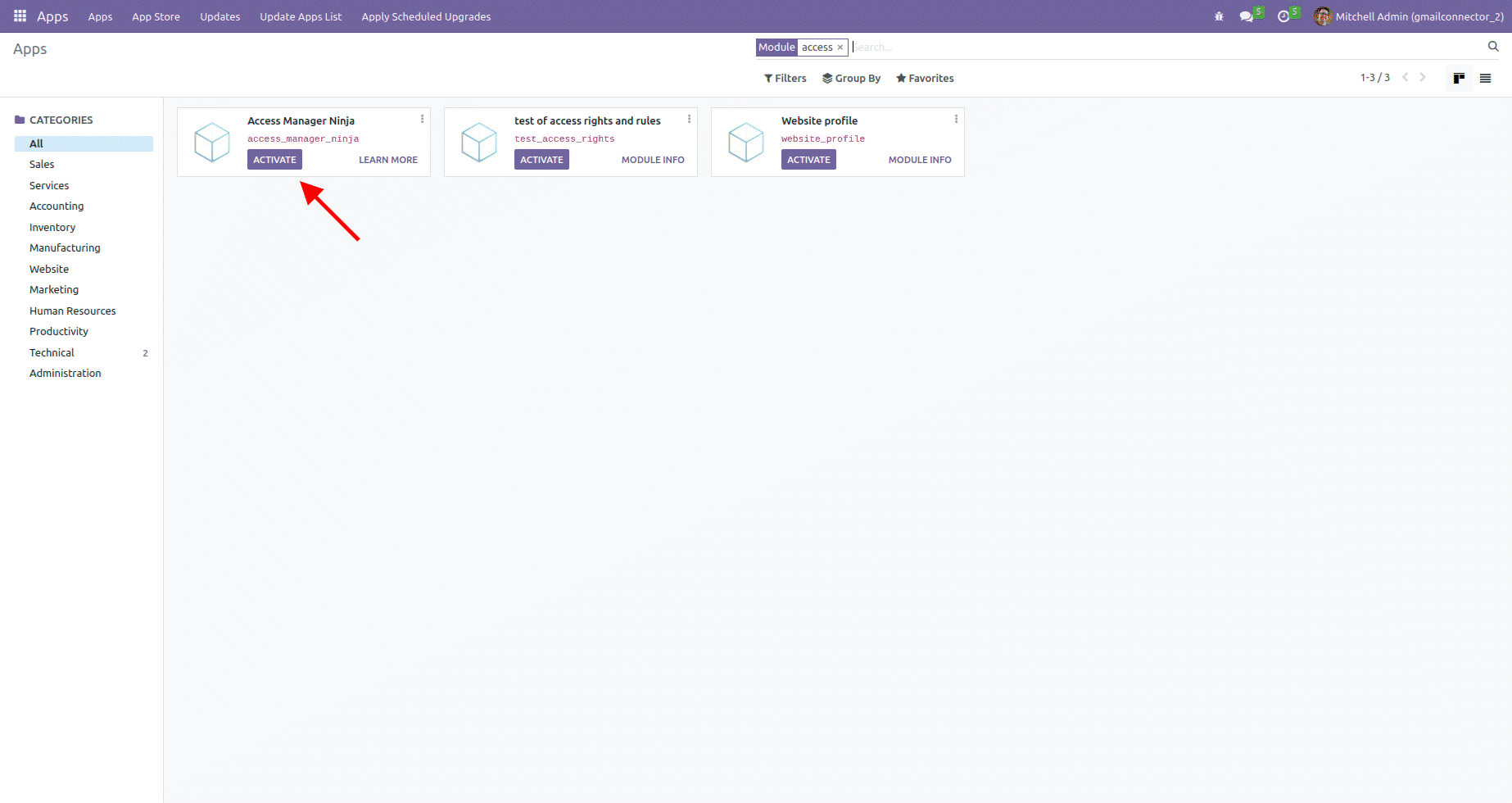Open the App Store menu item
Screen dimensions: 1512x803
(x=156, y=16)
